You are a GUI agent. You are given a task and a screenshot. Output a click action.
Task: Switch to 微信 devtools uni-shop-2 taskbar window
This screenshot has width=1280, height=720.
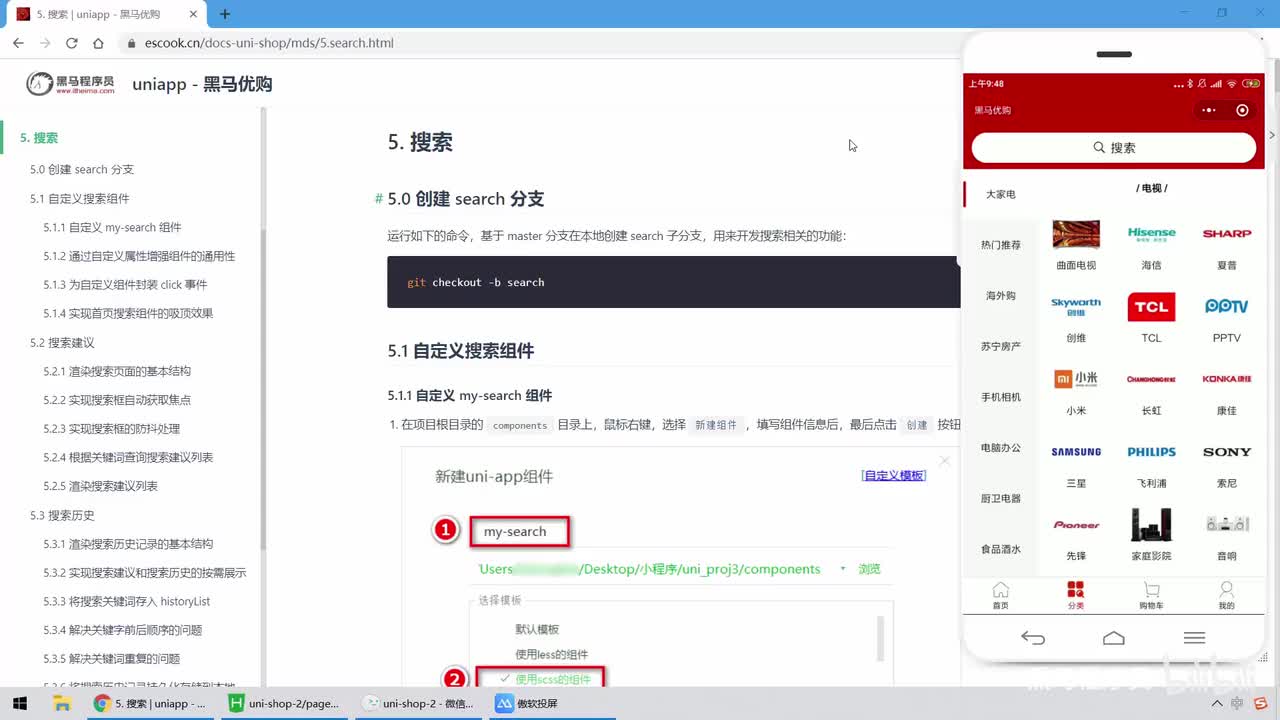[x=420, y=704]
